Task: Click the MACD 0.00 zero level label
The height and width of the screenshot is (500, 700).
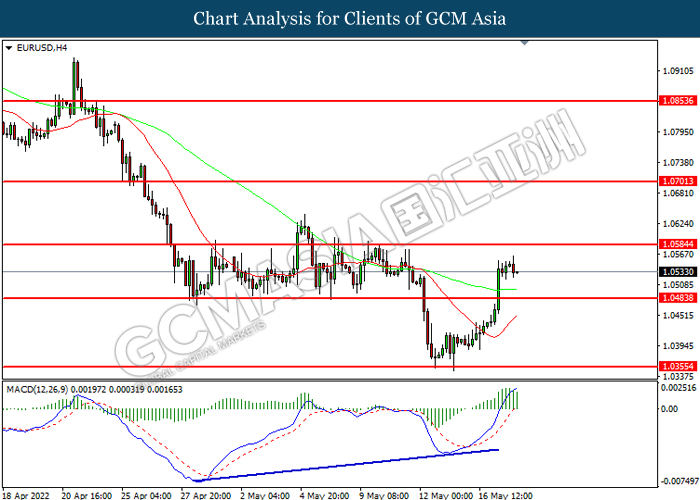Action: coord(669,408)
